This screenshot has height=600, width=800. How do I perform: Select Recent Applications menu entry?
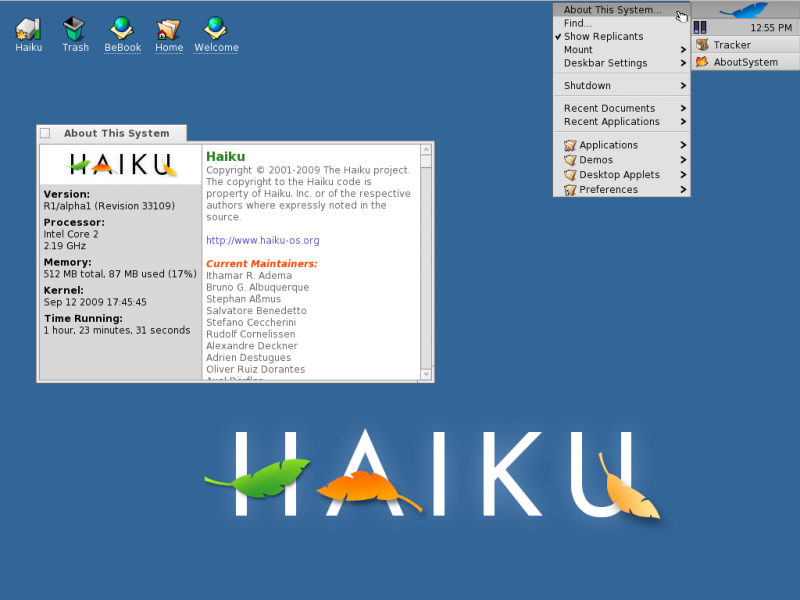point(621,121)
